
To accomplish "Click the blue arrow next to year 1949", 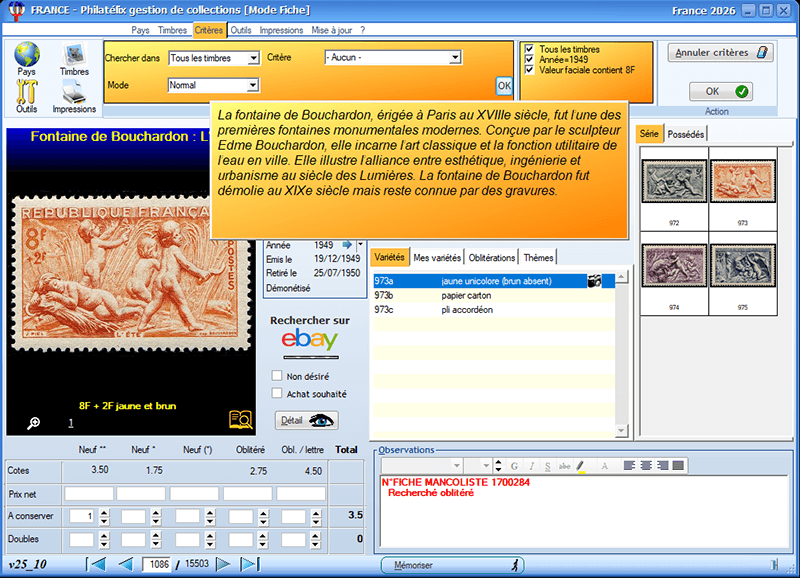I will [347, 245].
